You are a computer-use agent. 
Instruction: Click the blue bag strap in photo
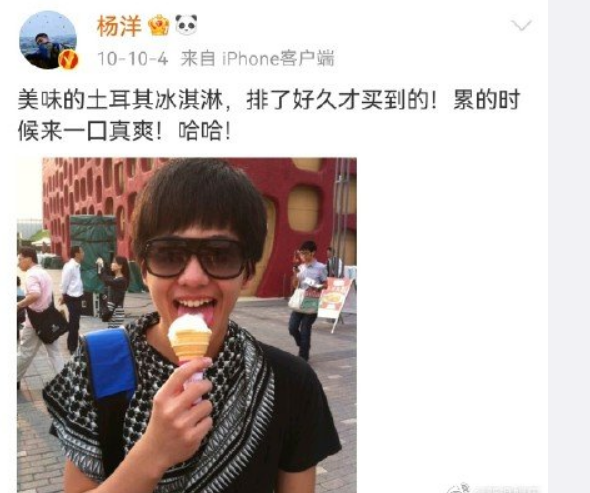(110, 364)
